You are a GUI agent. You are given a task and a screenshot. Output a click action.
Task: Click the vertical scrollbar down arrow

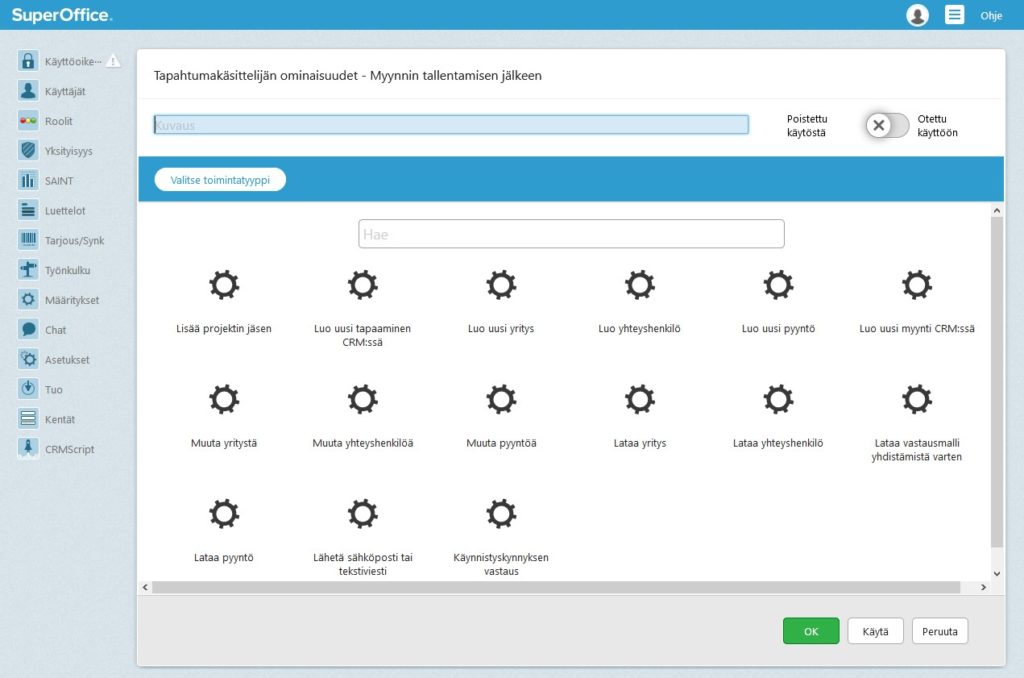[995, 573]
